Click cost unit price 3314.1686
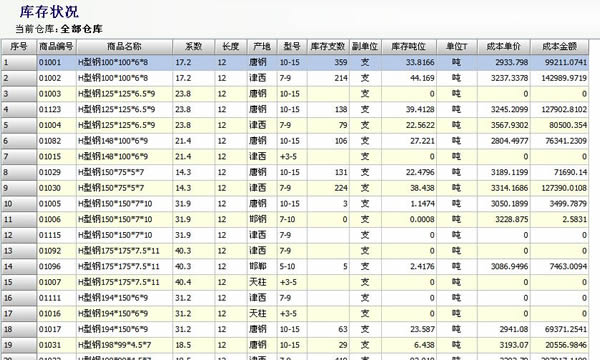This screenshot has width=600, height=360. [509, 188]
